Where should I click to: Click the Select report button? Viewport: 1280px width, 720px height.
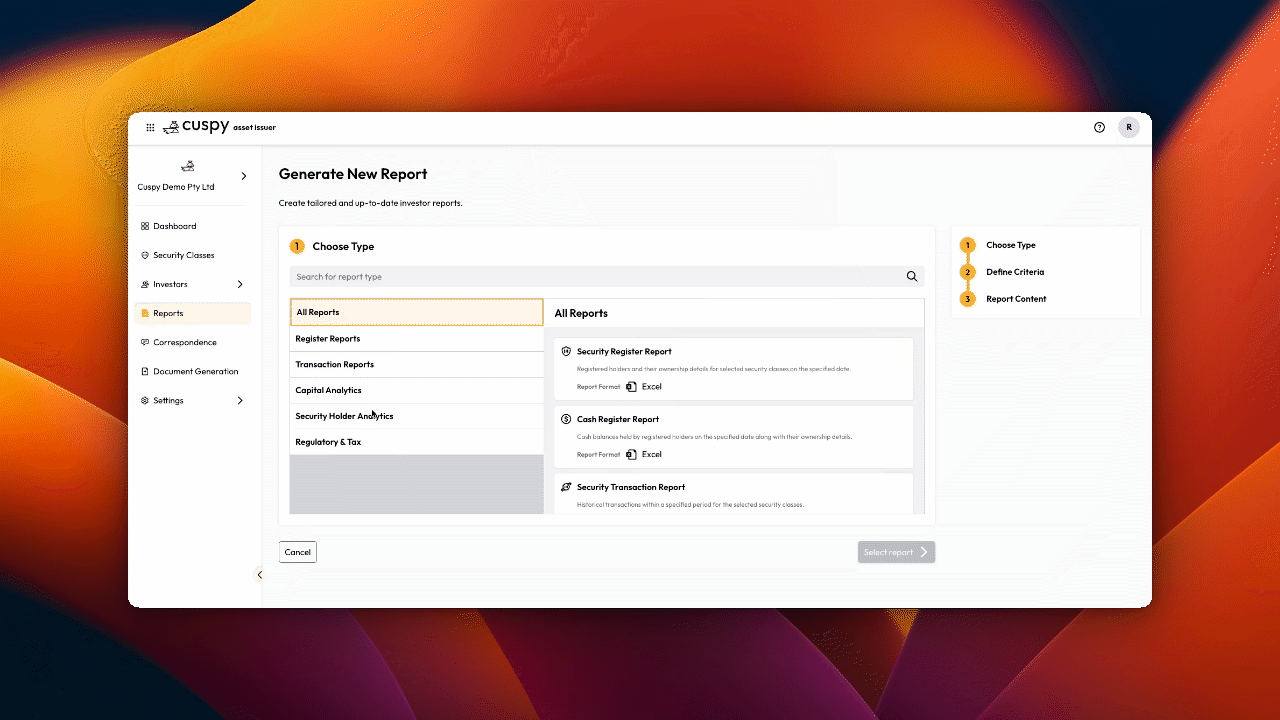[x=895, y=552]
